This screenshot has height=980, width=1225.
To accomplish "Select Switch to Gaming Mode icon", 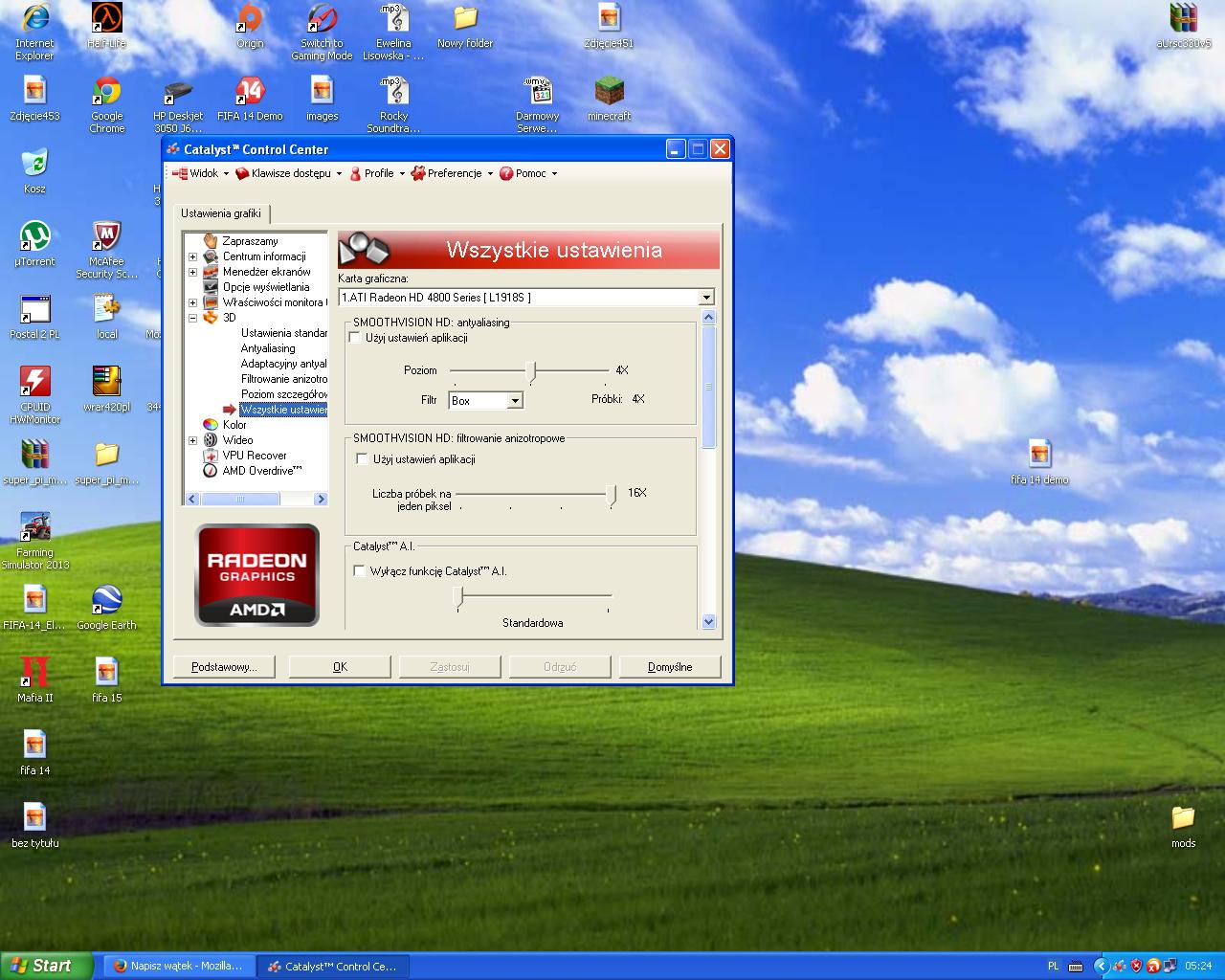I will (x=322, y=33).
